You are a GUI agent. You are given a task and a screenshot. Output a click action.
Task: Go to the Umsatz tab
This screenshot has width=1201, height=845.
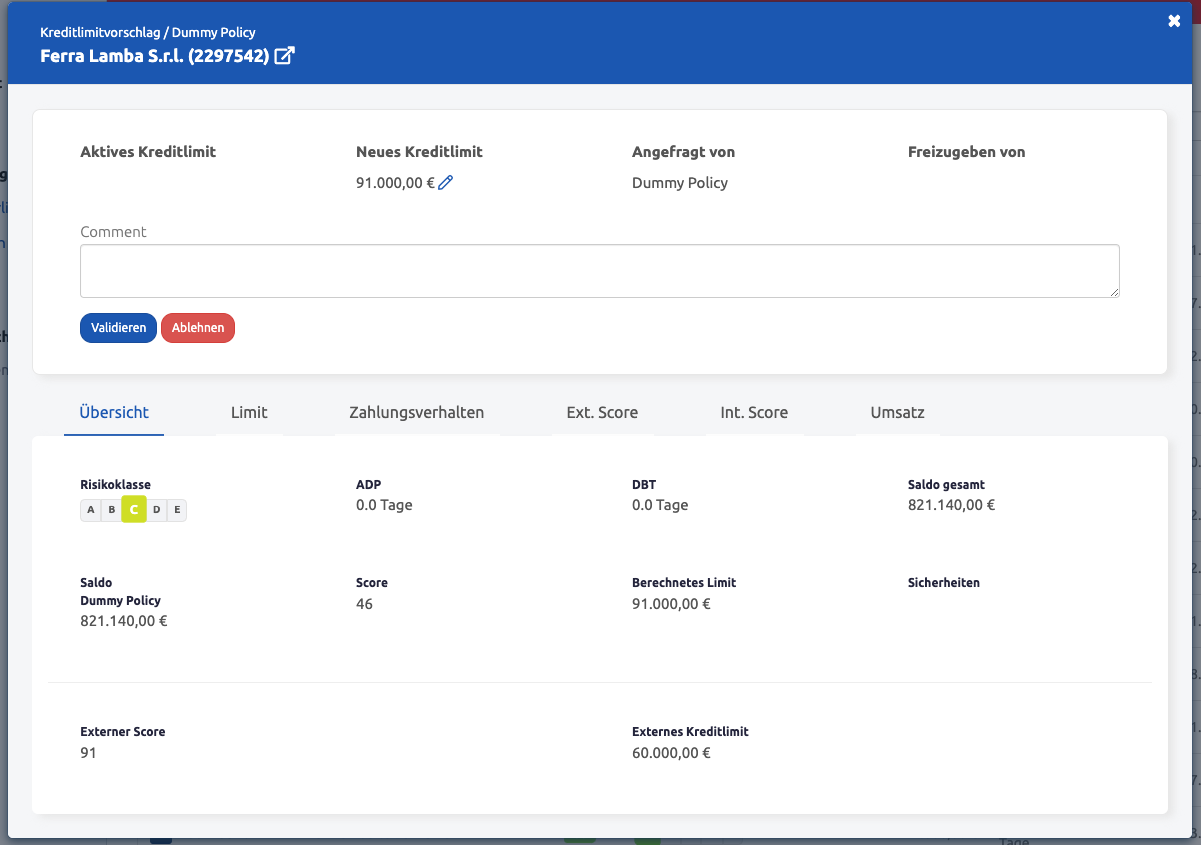(898, 412)
